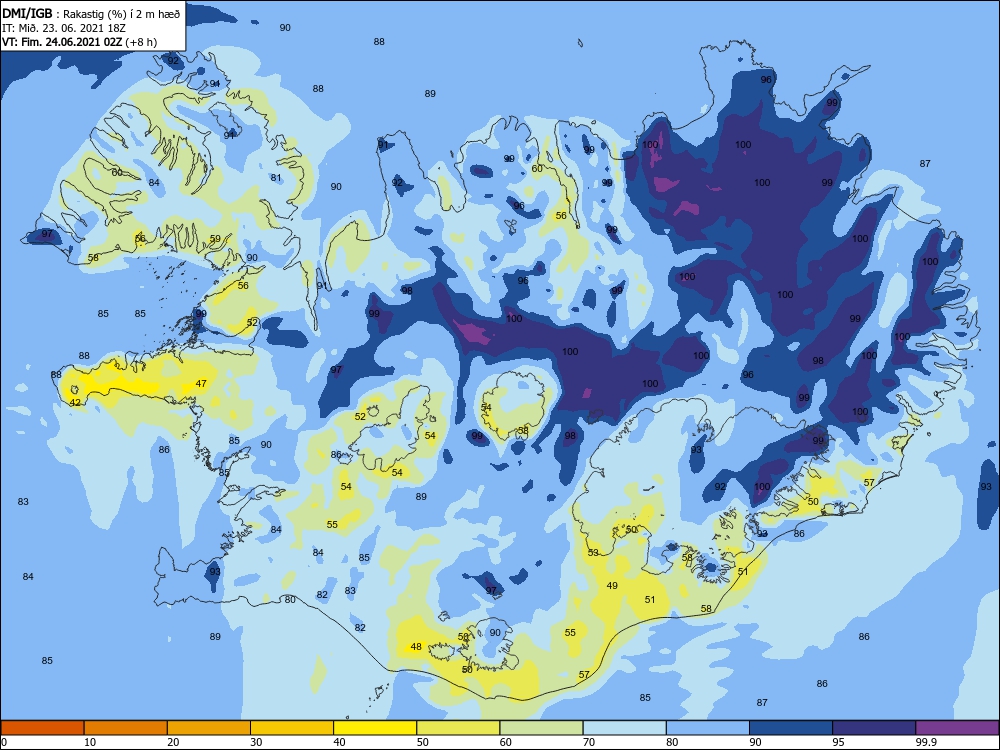Click the "49" humidity value on the map
Viewport: 1000px width, 750px height.
612,585
